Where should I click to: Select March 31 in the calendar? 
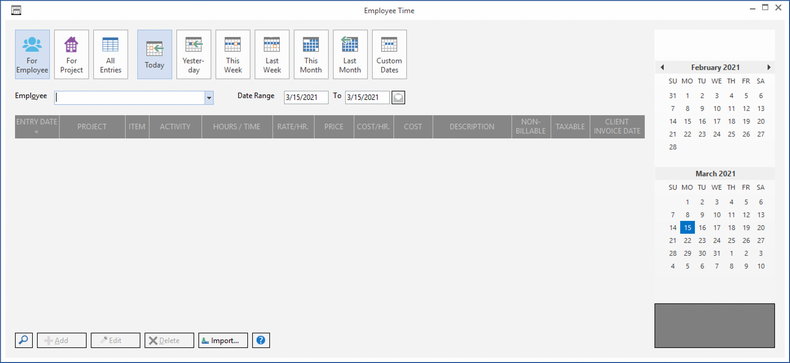point(717,253)
